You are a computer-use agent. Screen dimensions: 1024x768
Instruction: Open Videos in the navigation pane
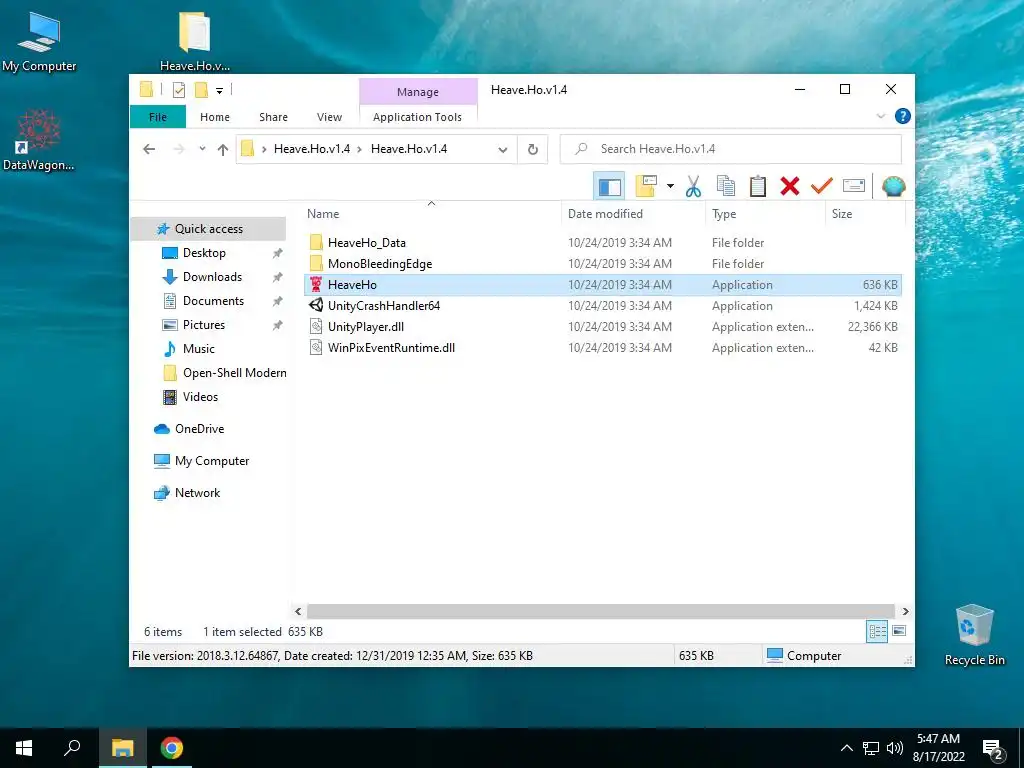coord(200,397)
